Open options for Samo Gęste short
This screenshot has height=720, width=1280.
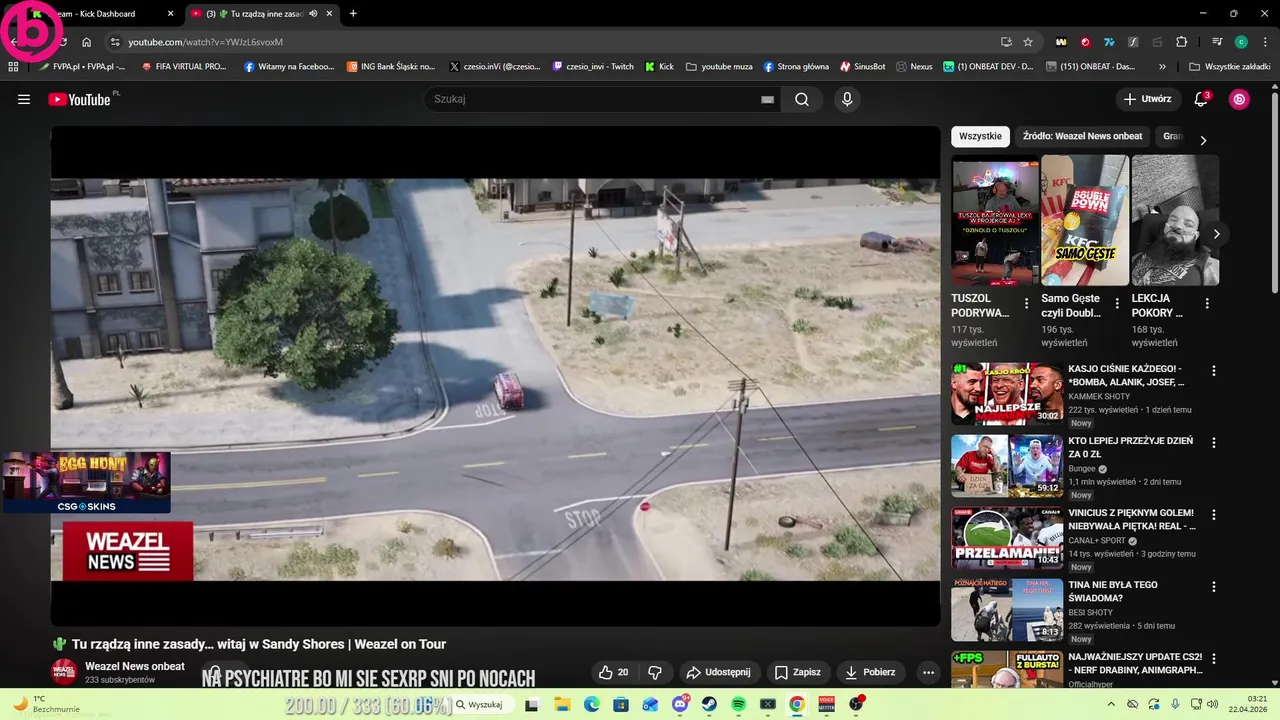click(1117, 303)
